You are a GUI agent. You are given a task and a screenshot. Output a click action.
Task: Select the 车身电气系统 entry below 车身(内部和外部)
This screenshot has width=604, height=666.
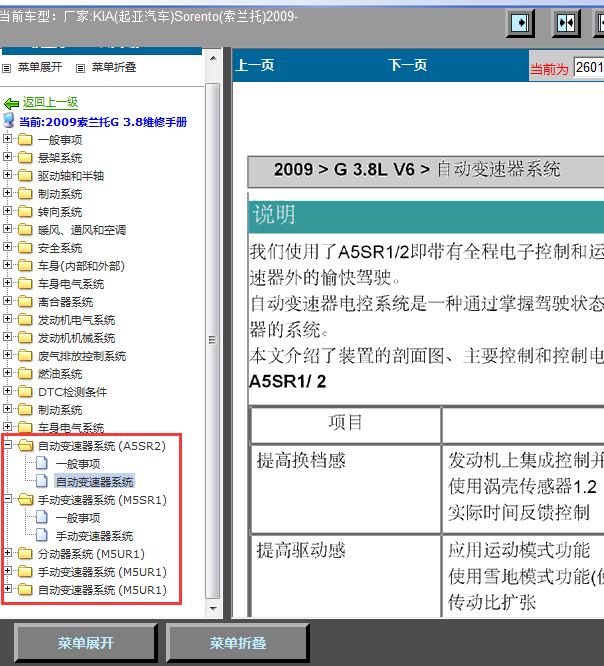(71, 284)
